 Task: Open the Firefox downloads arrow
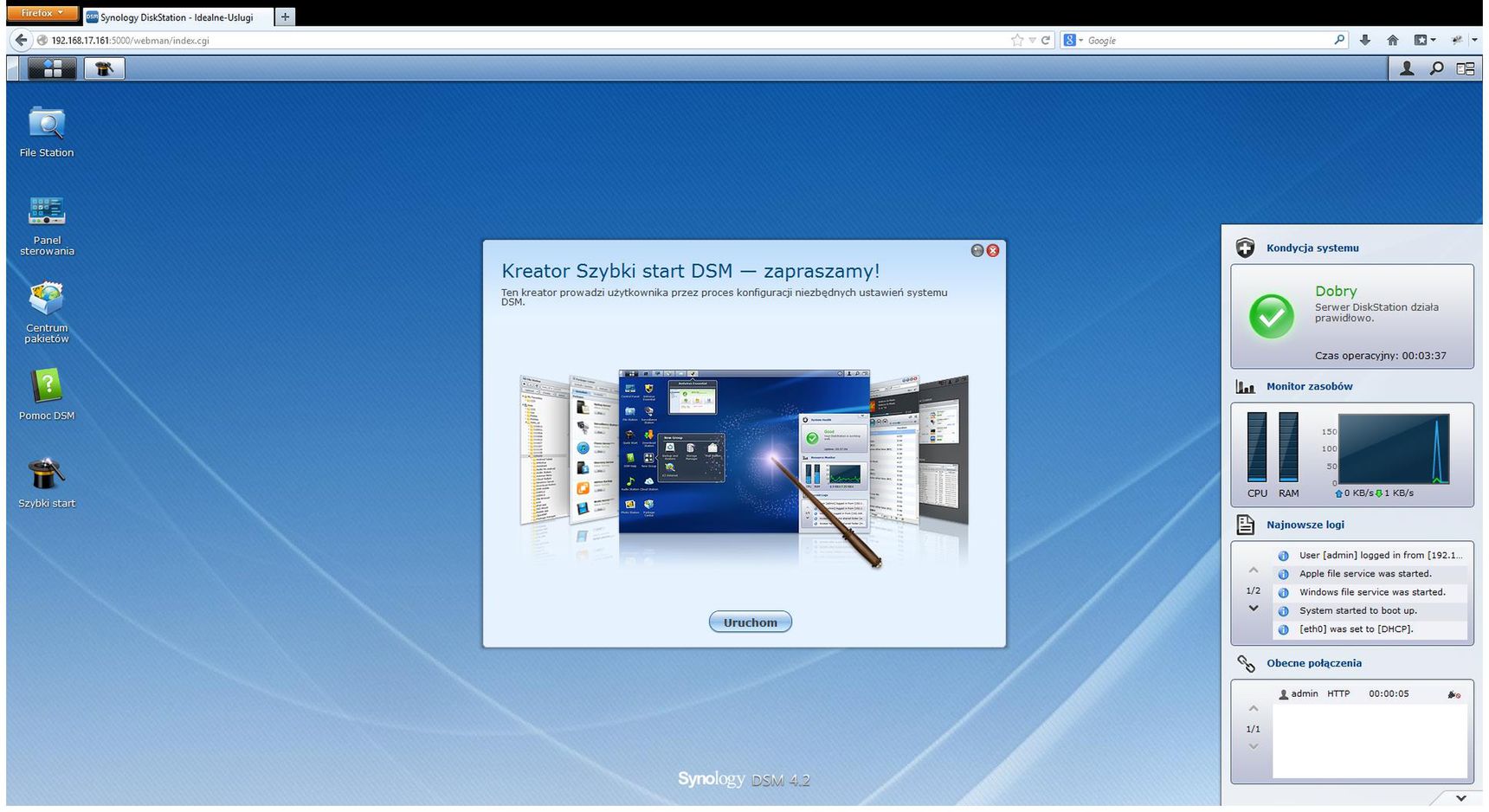pyautogui.click(x=1365, y=40)
